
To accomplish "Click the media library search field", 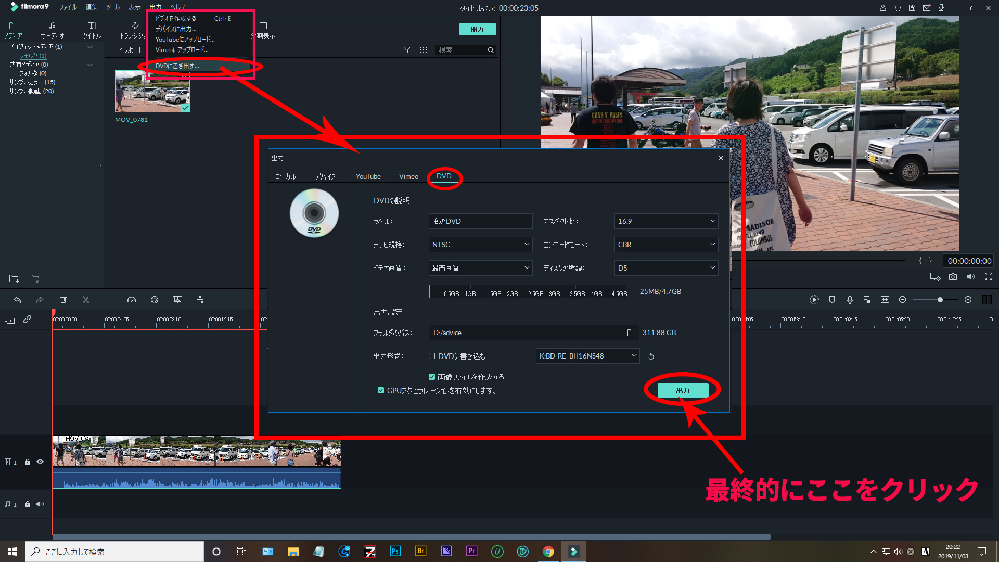I will [x=465, y=50].
